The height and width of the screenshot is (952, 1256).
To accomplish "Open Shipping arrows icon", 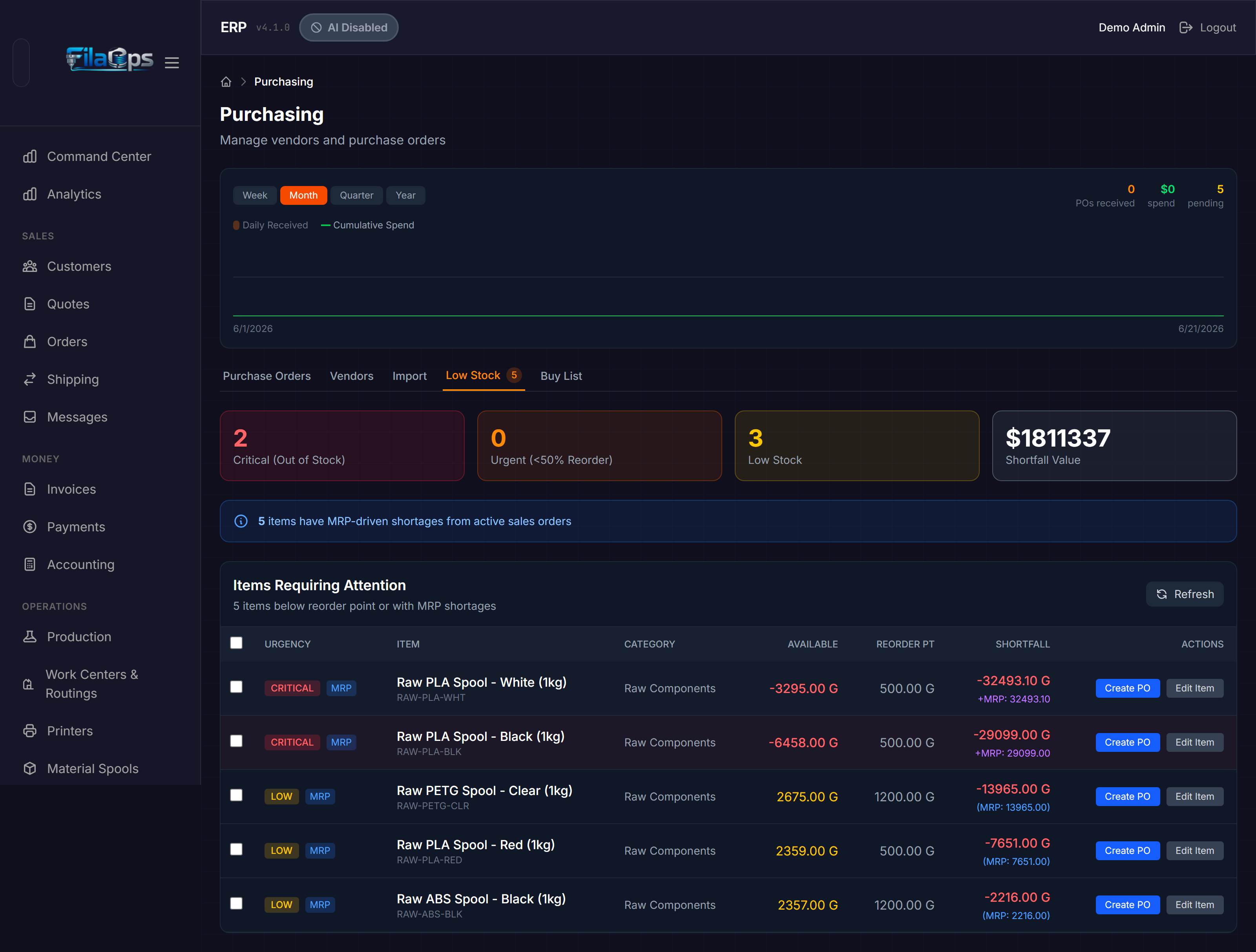I will coord(30,379).
